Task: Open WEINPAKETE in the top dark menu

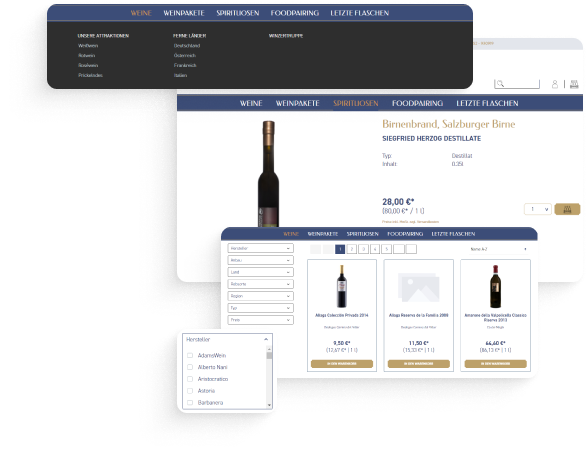Action: [x=184, y=13]
